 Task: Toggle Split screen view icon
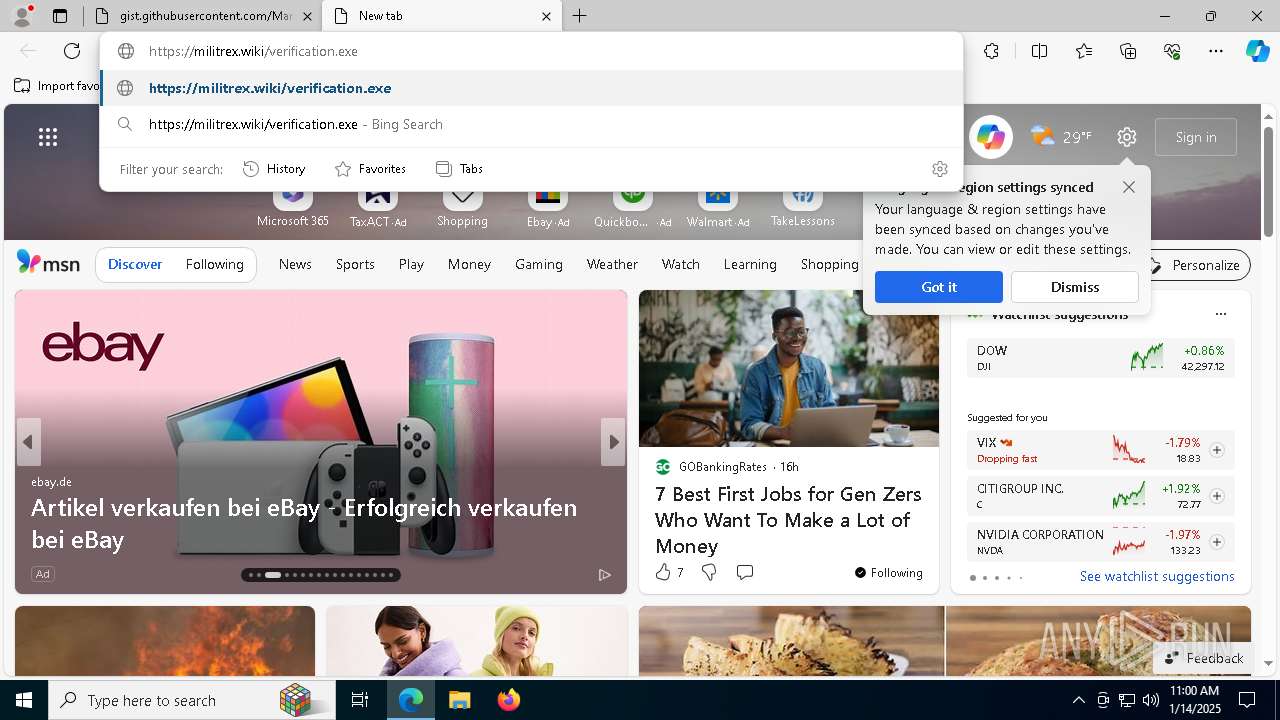1039,51
